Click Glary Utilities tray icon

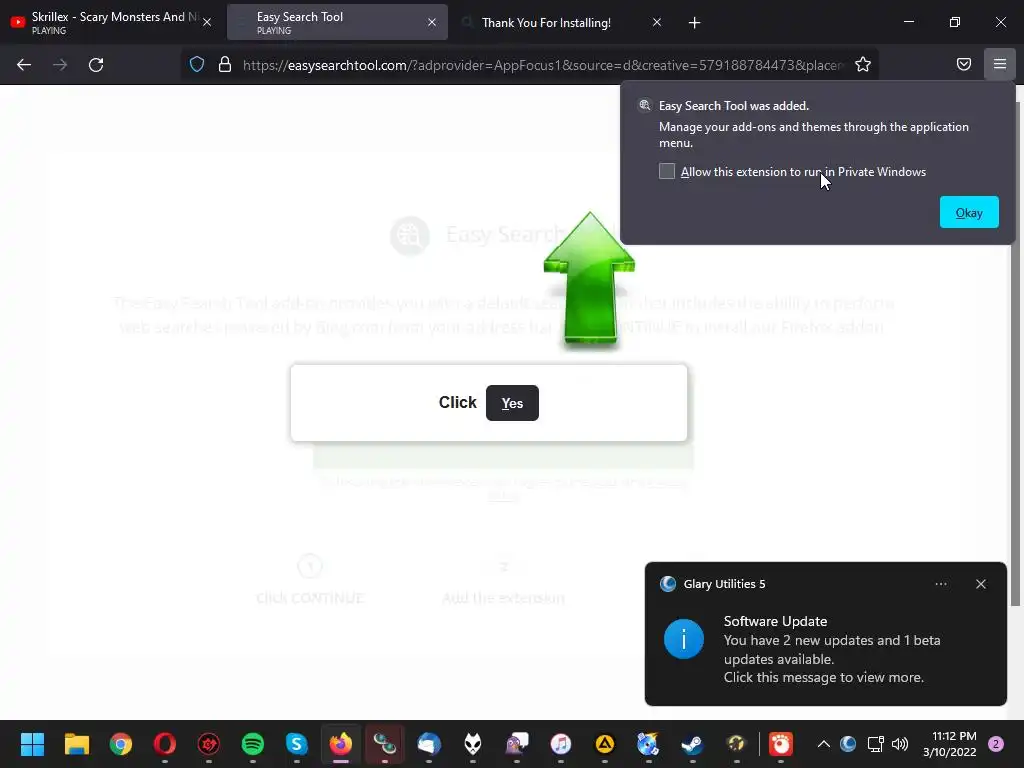coord(848,744)
